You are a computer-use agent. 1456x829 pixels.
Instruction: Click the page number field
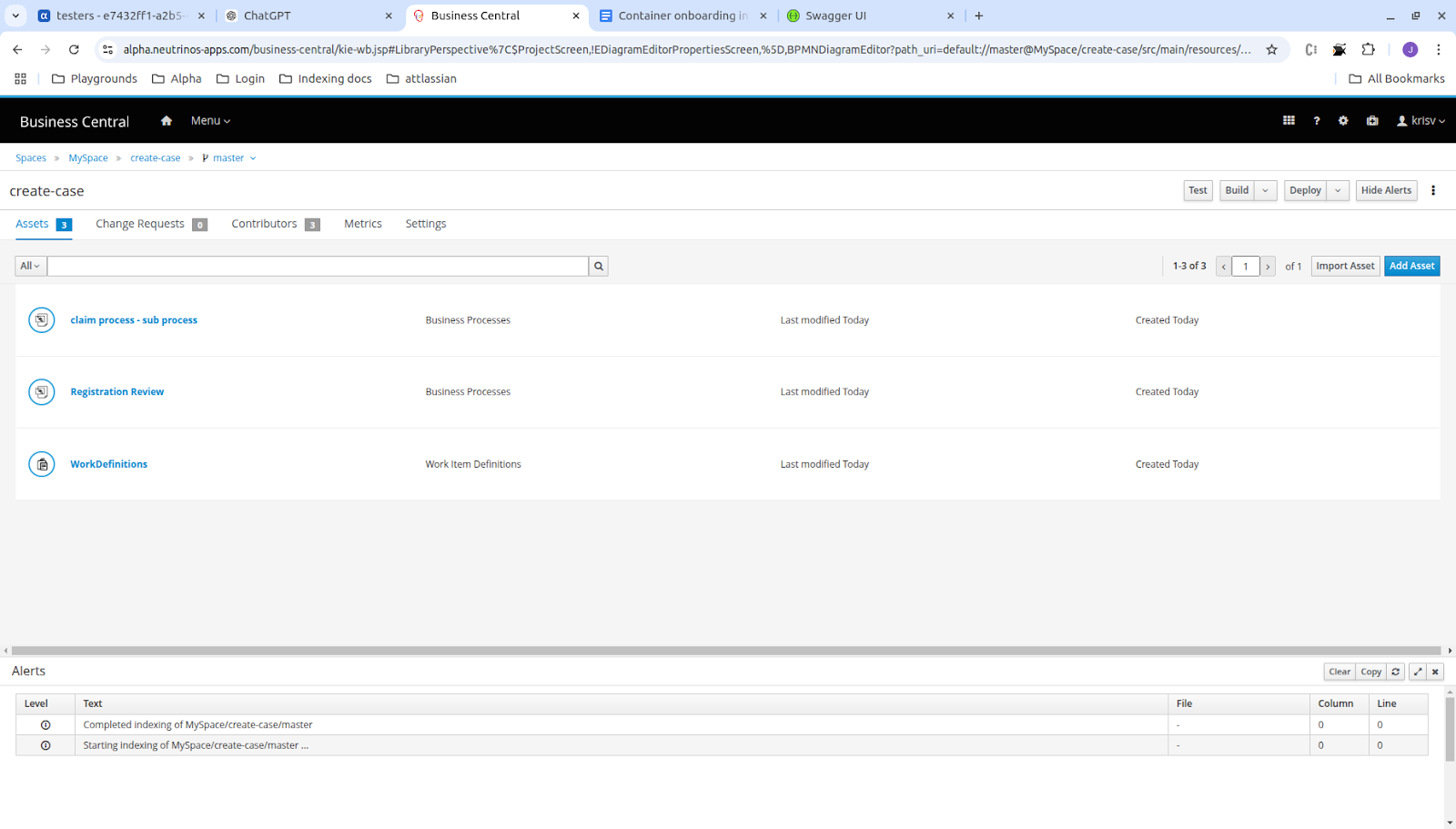[1246, 266]
